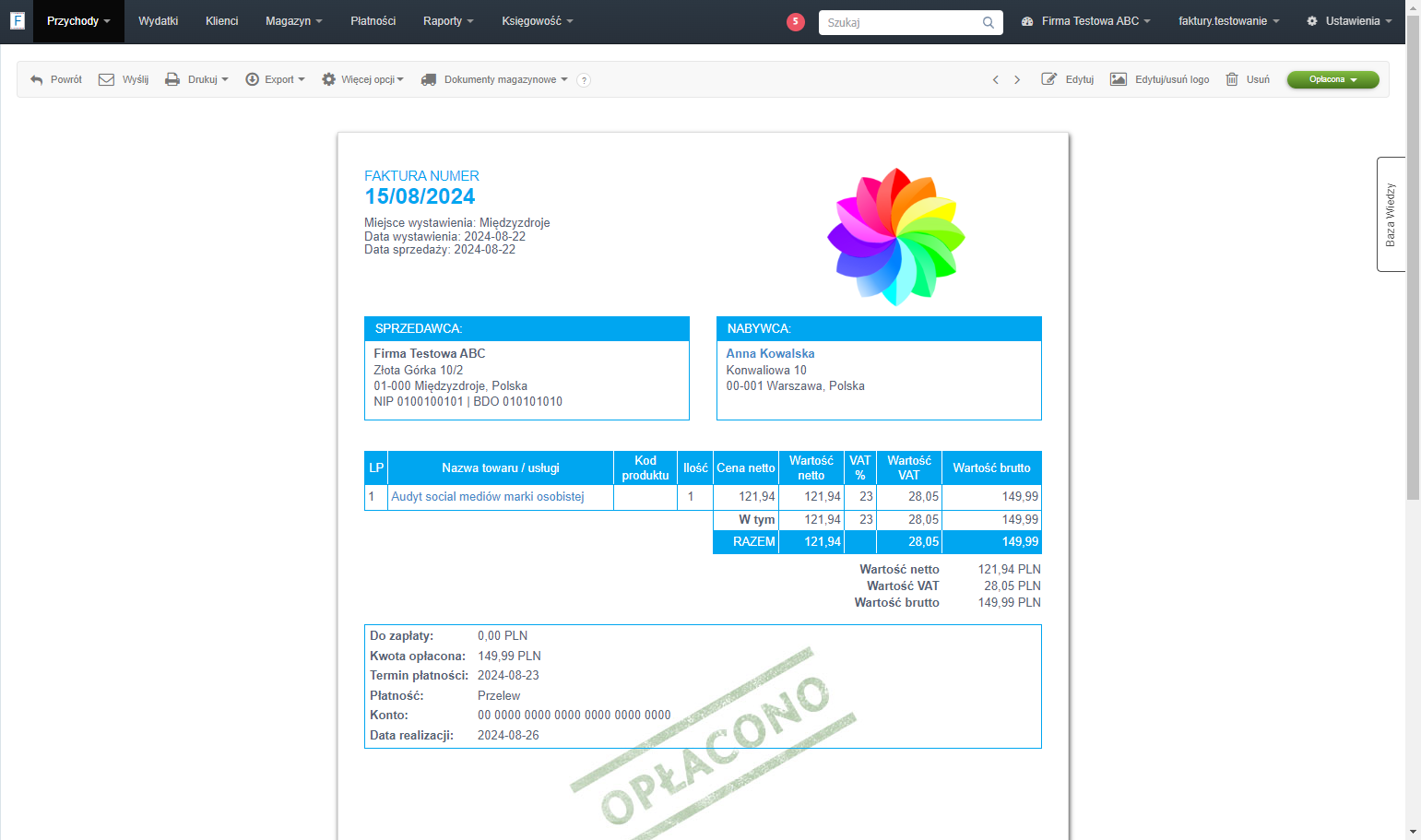Open the Przychody menu
This screenshot has height=840, width=1421.
(78, 21)
